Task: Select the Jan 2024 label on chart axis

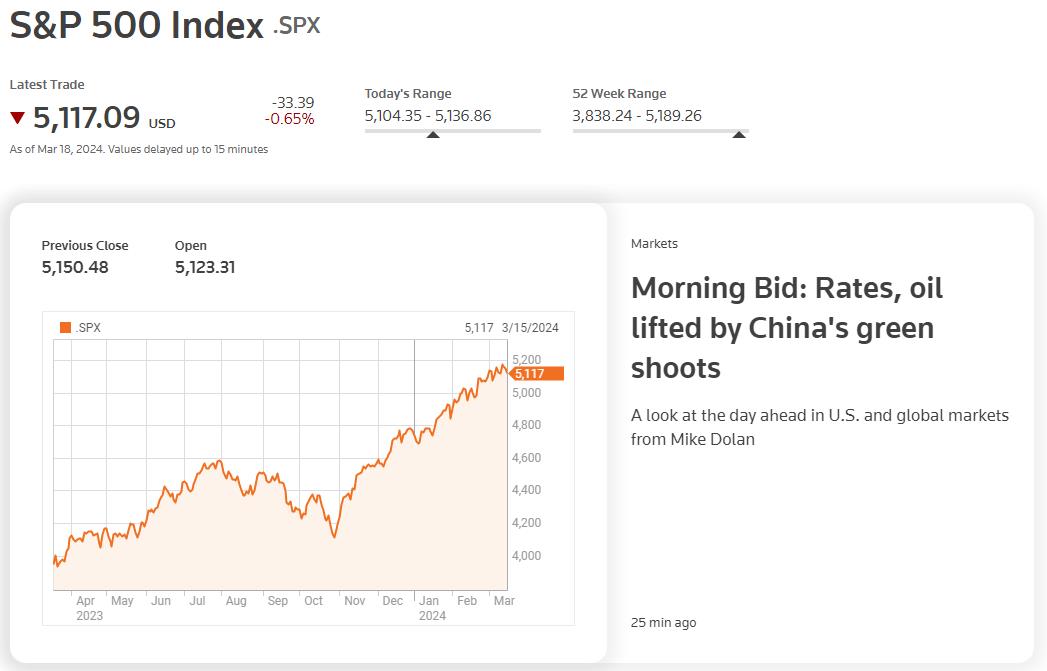Action: click(x=431, y=608)
